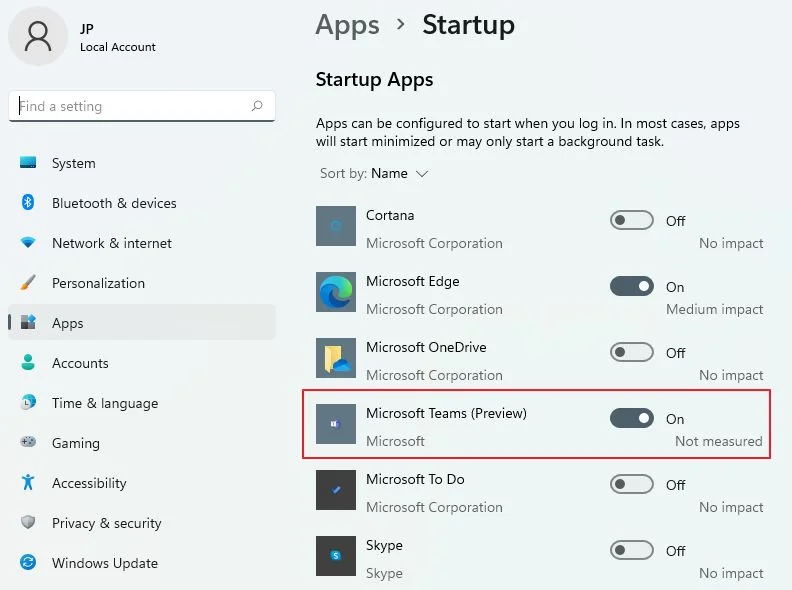Viewport: 792px width, 590px height.
Task: Click the Medium impact text
Action: pyautogui.click(x=714, y=309)
